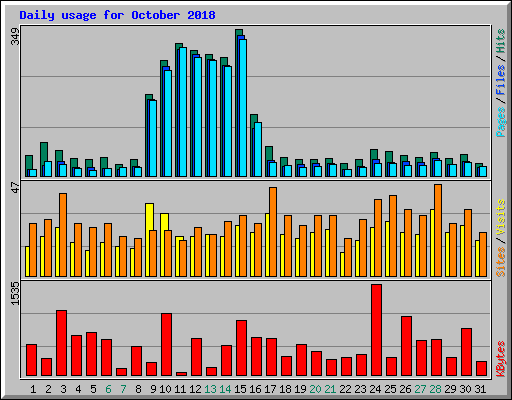Click the cyan Pages bar for day 15
512x400 pixels.
coord(243,108)
